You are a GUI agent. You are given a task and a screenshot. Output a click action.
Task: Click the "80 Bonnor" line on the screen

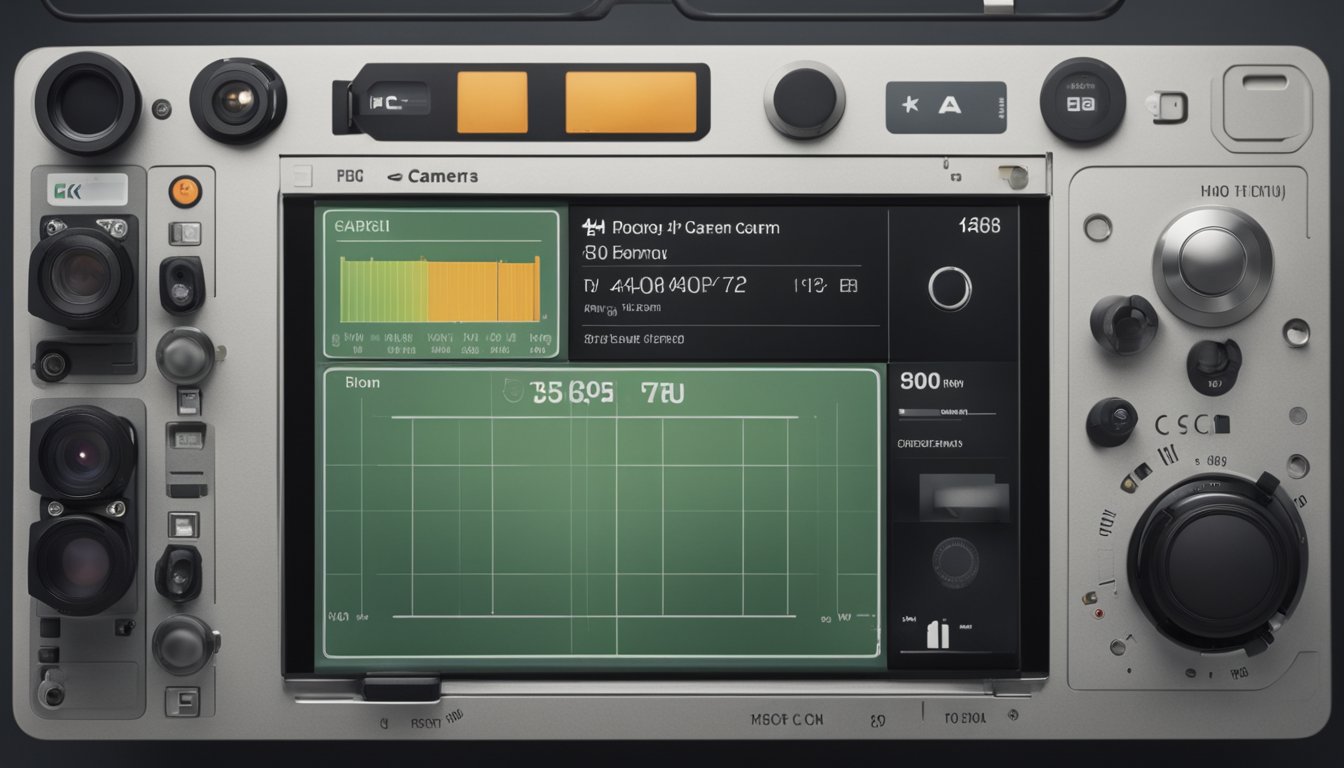pyautogui.click(x=624, y=254)
